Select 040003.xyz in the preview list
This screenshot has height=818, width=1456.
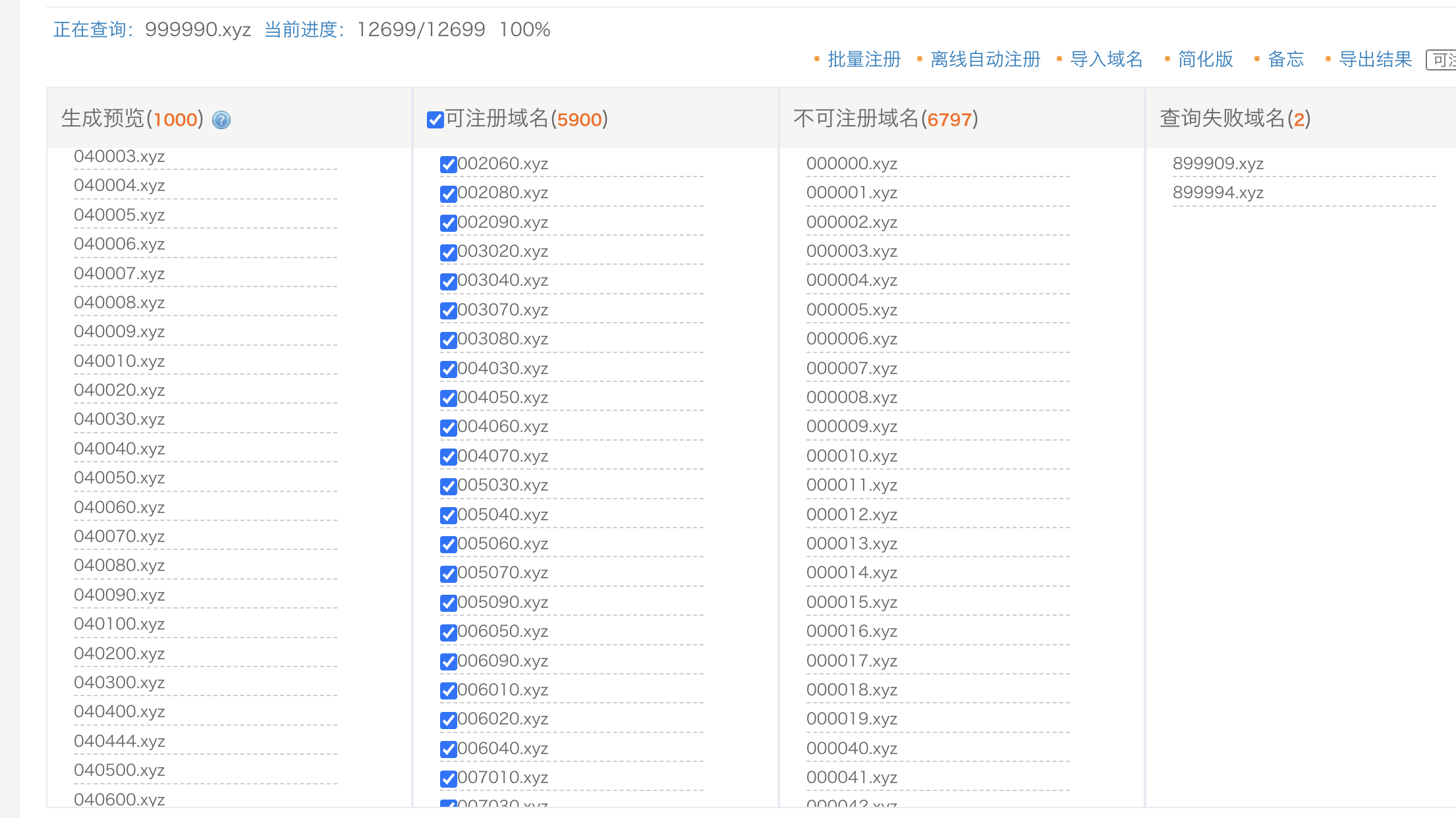pyautogui.click(x=119, y=156)
